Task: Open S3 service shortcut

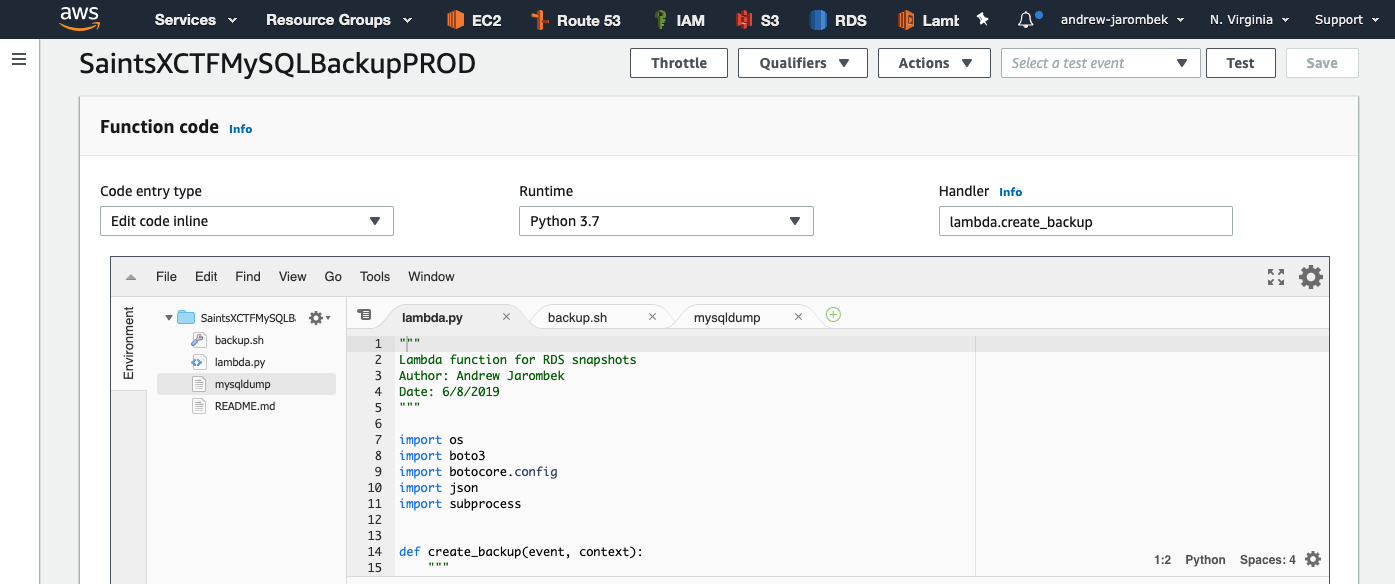Action: 758,19
